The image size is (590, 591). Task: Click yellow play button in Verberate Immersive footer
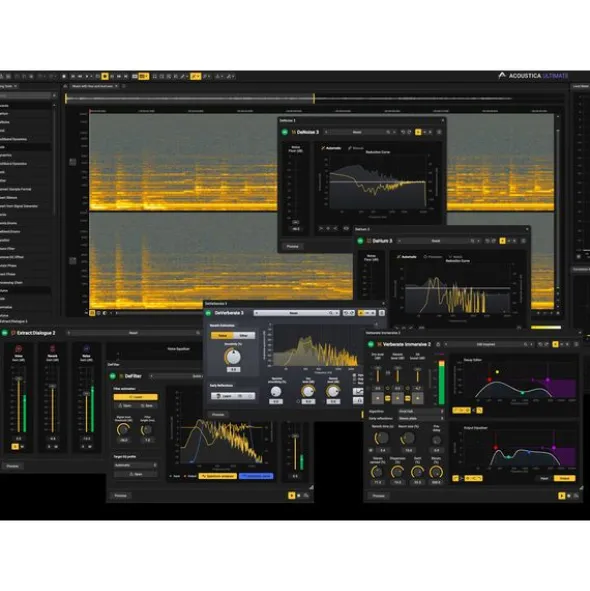(562, 496)
